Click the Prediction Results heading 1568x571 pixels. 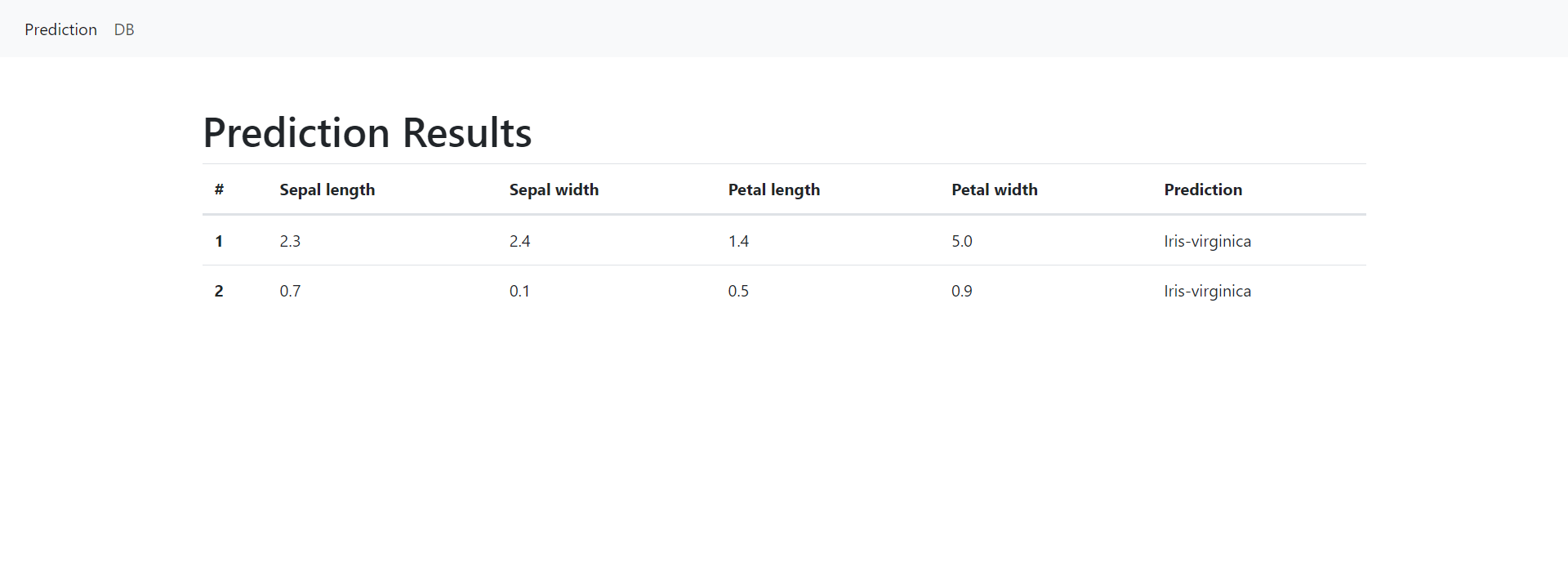pyautogui.click(x=367, y=132)
